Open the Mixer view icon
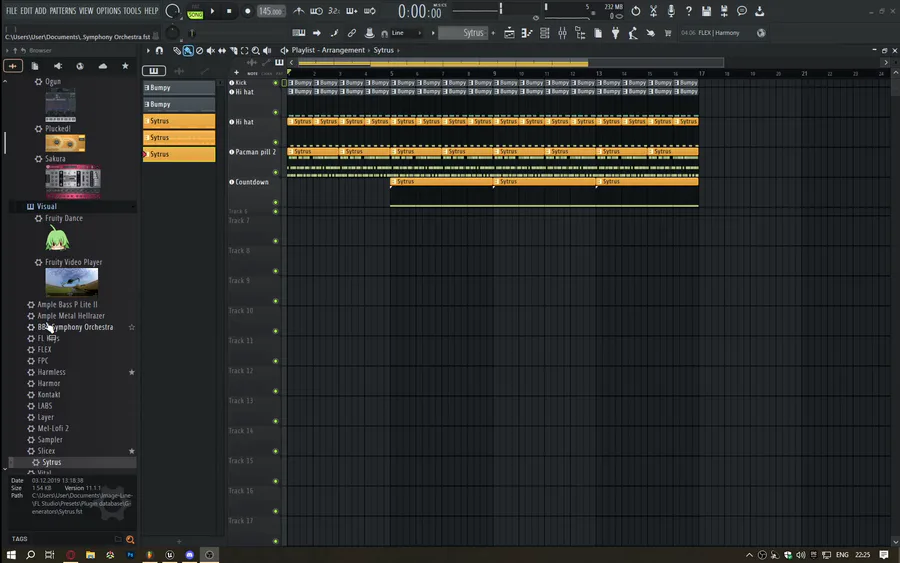 pos(562,33)
